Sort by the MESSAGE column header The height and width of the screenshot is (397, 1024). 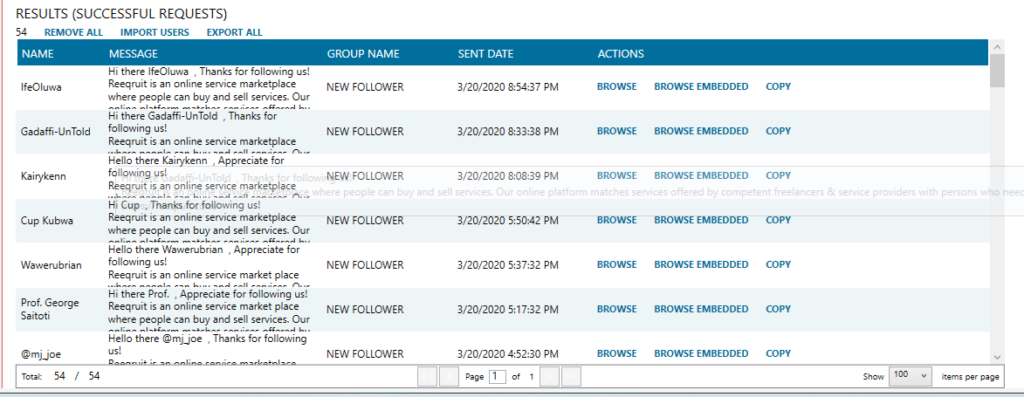(x=133, y=54)
